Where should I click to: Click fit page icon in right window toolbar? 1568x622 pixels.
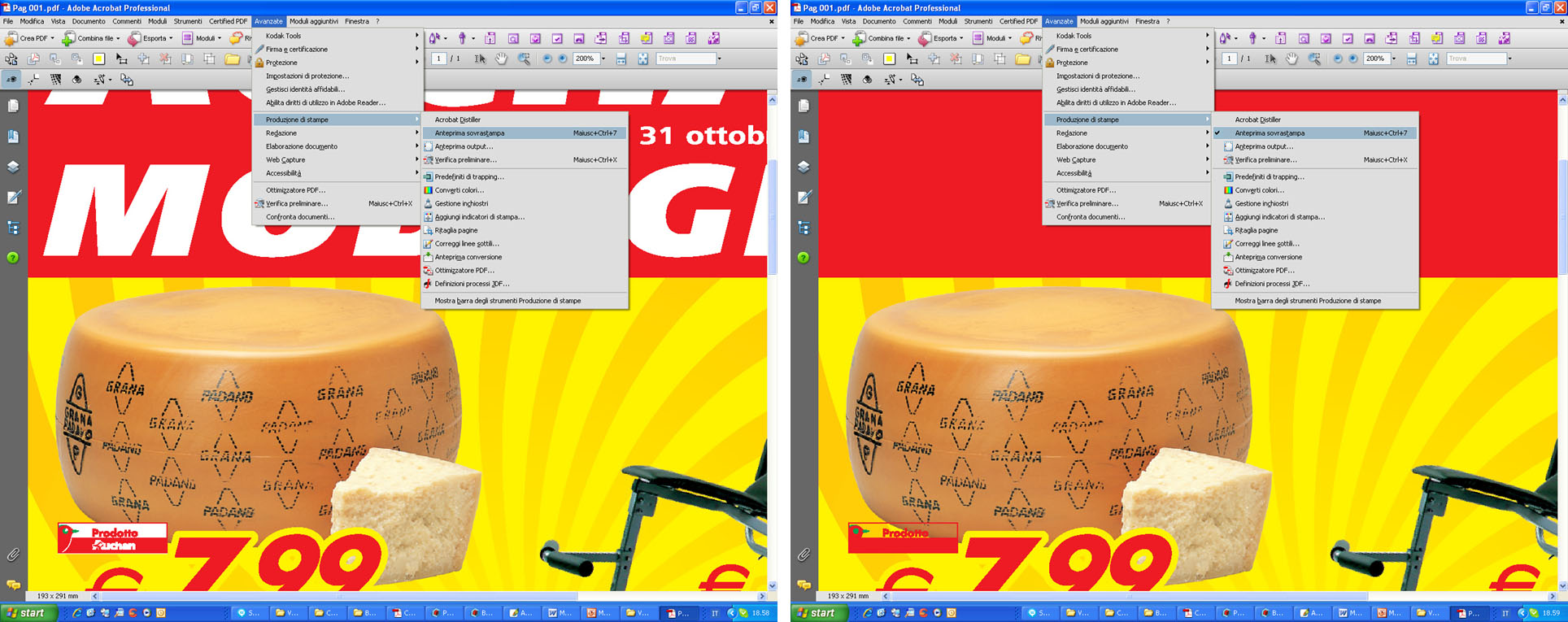1433,59
